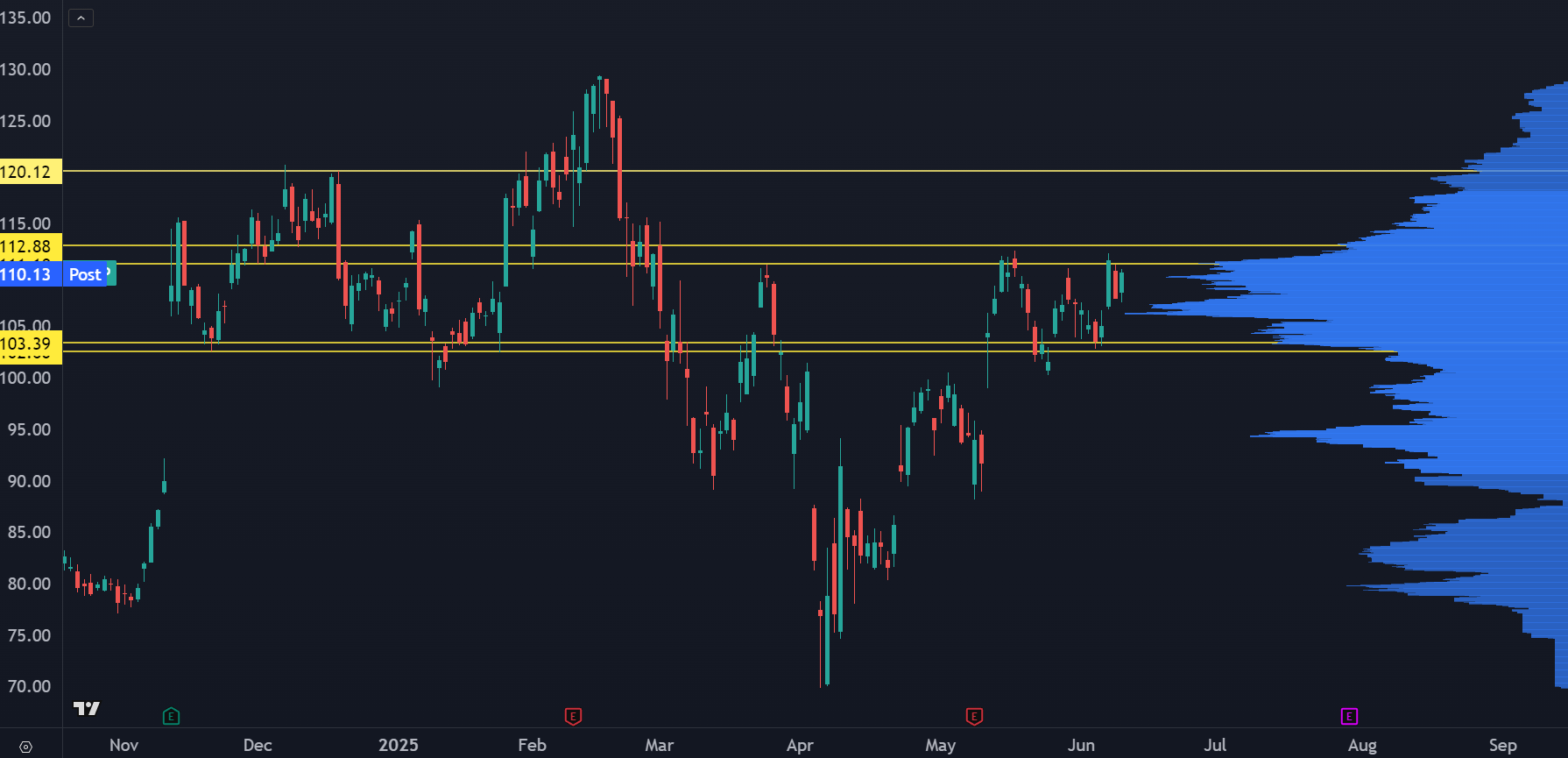This screenshot has height=758, width=1568.
Task: Open the magenta upcoming earnings marker near August
Action: click(1349, 717)
